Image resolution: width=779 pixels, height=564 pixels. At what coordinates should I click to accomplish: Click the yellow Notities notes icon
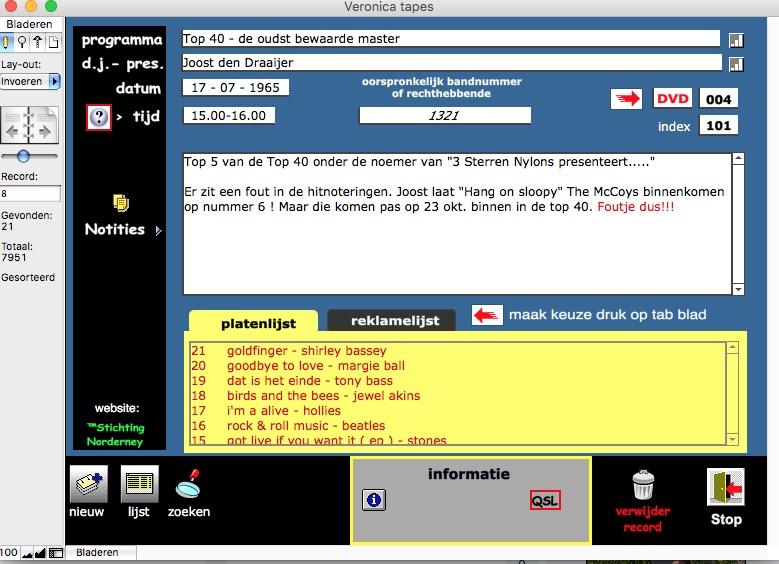click(x=121, y=202)
